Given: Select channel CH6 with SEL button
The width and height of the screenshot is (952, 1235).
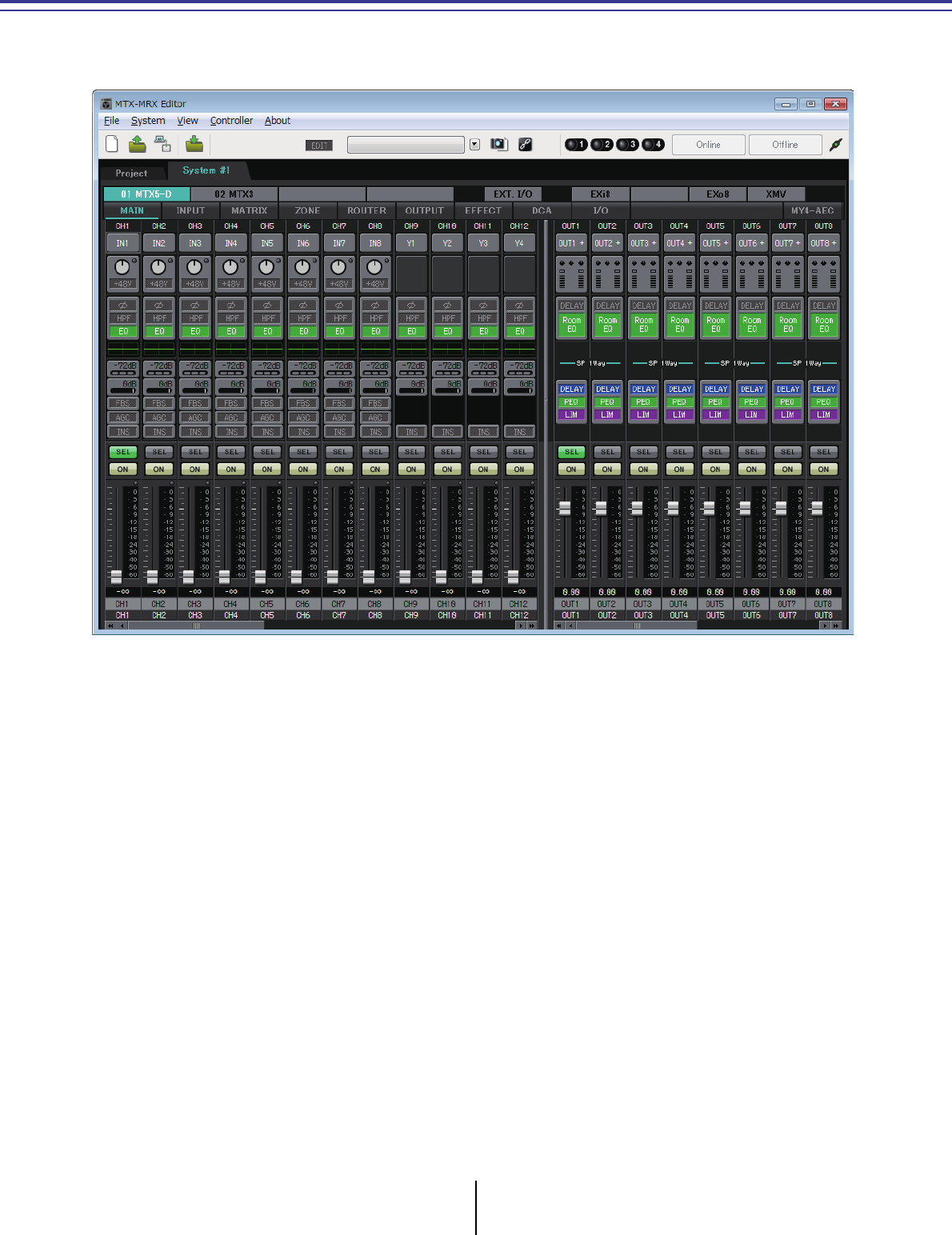Looking at the screenshot, I should coord(303,452).
